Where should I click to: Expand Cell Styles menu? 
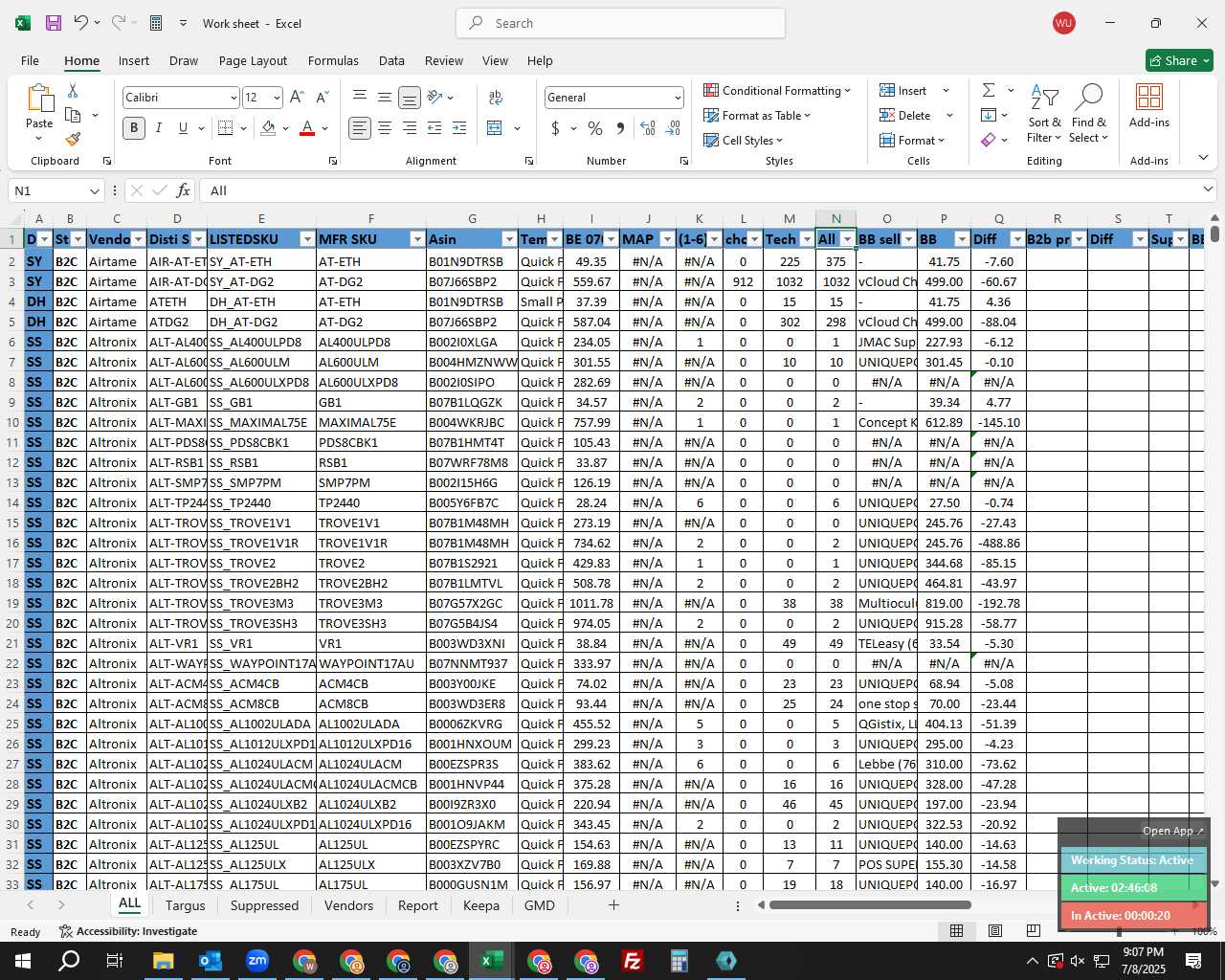744,140
